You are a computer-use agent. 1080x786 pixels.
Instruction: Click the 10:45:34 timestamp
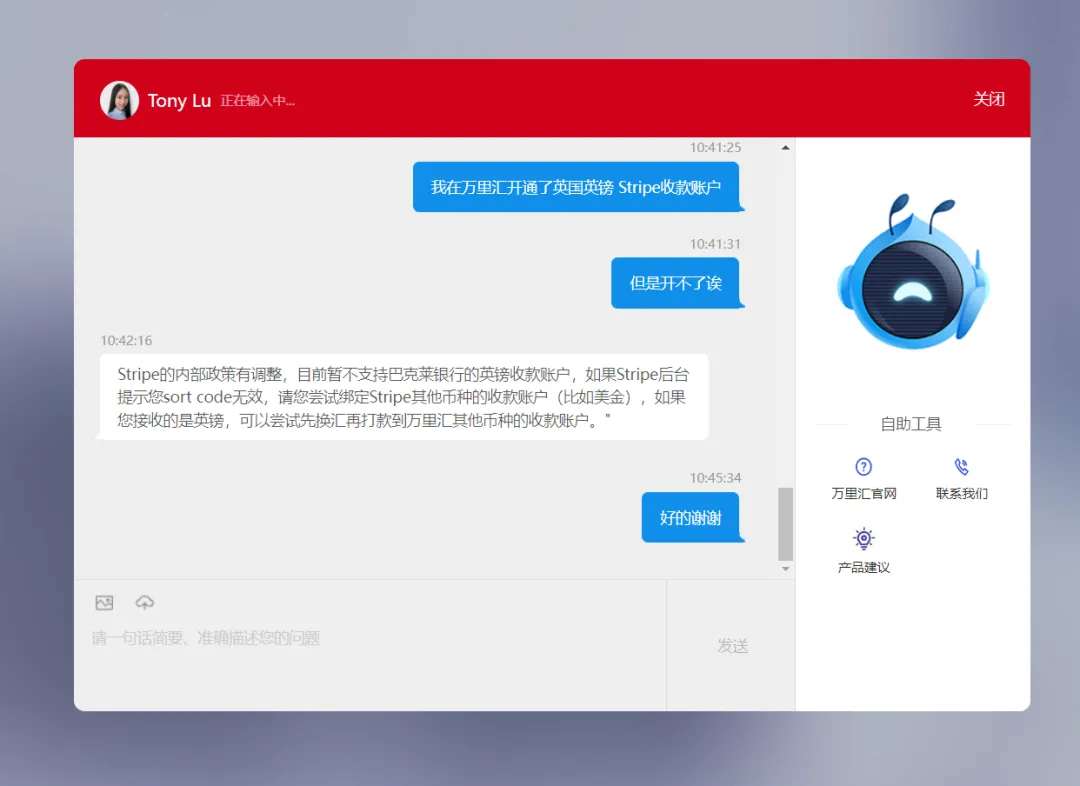[716, 477]
